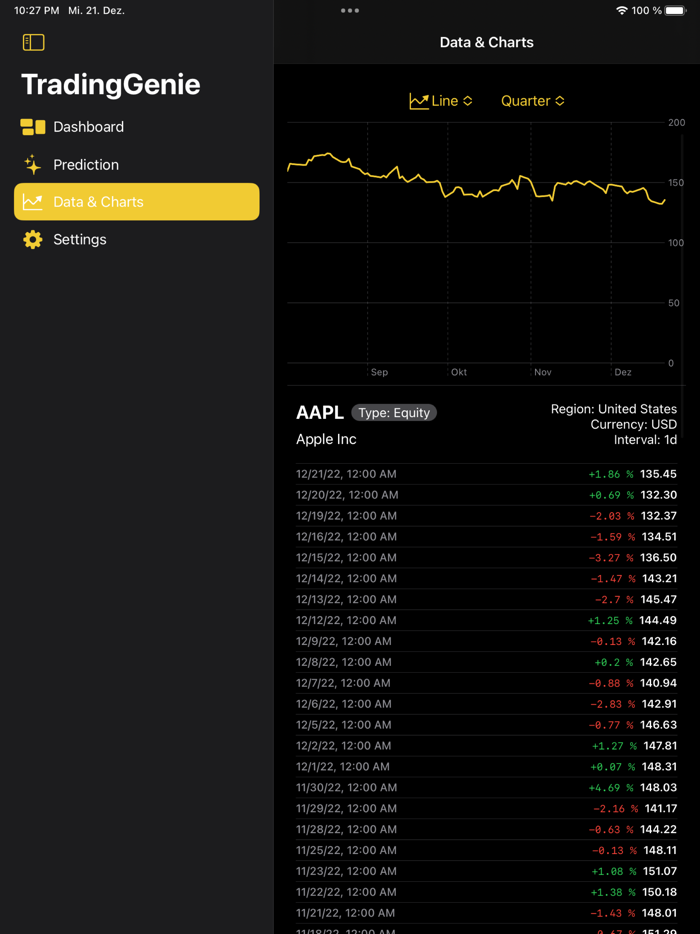The height and width of the screenshot is (934, 700).
Task: Tap the Wi-Fi status icon
Action: [621, 11]
